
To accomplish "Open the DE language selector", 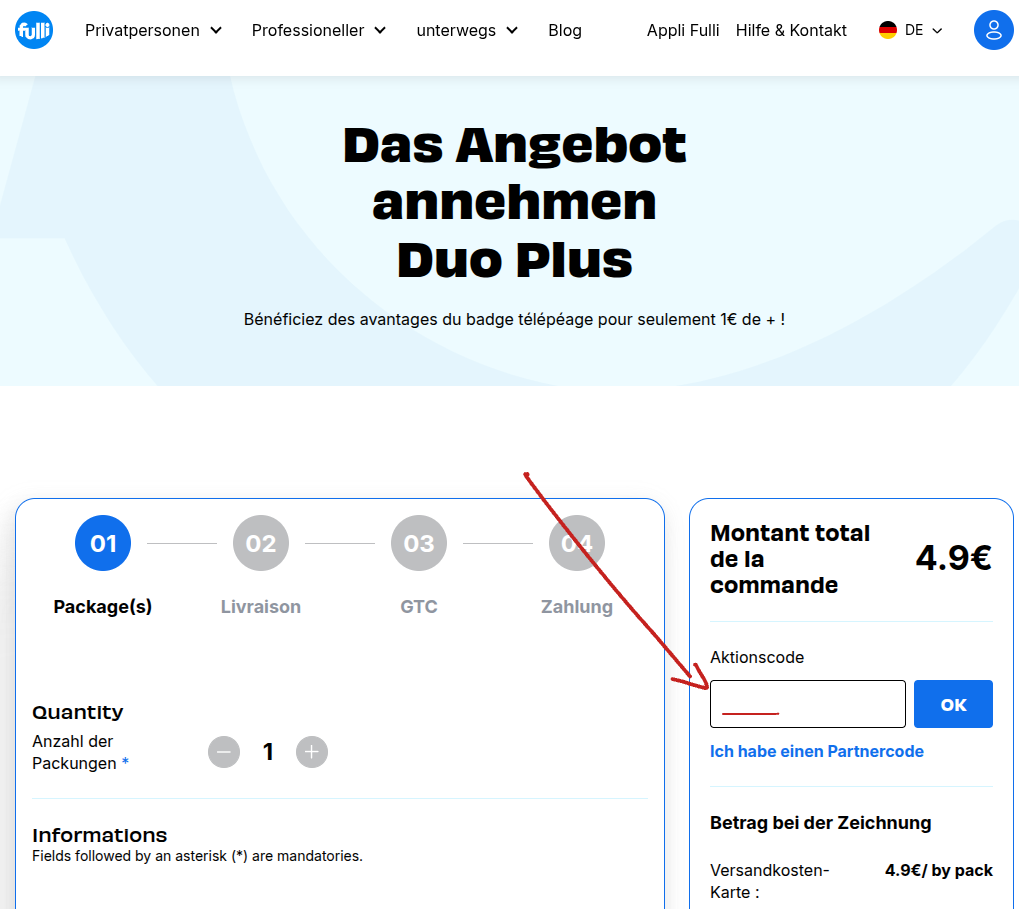I will point(912,30).
